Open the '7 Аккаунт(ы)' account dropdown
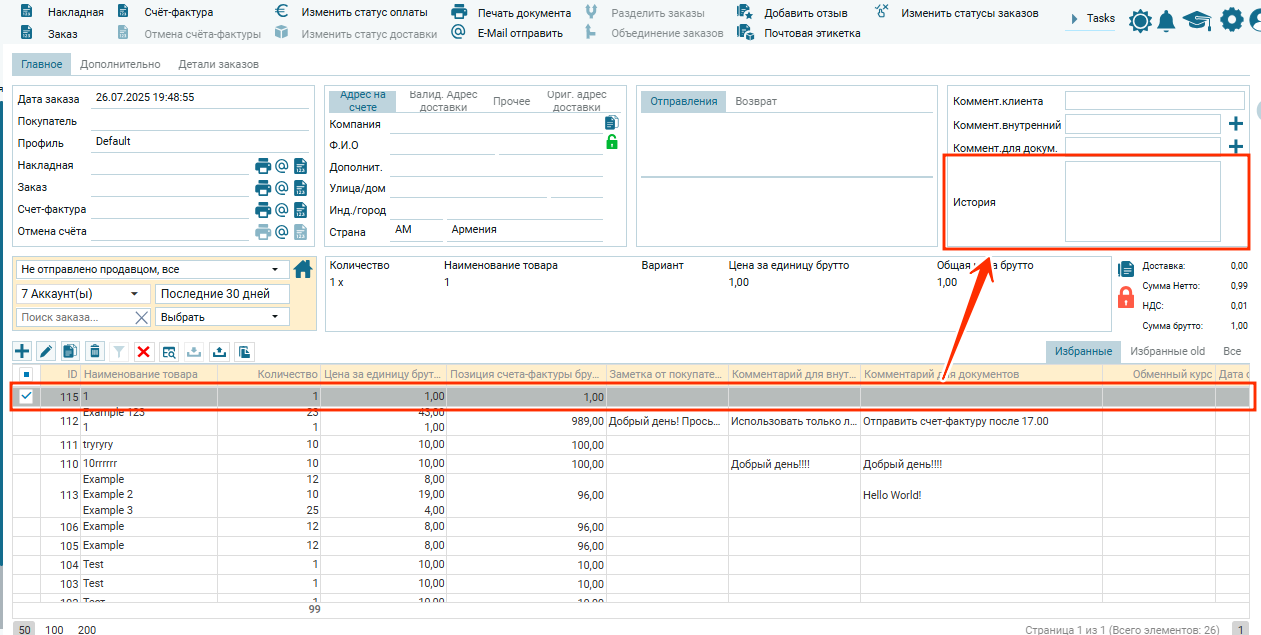 click(x=133, y=294)
